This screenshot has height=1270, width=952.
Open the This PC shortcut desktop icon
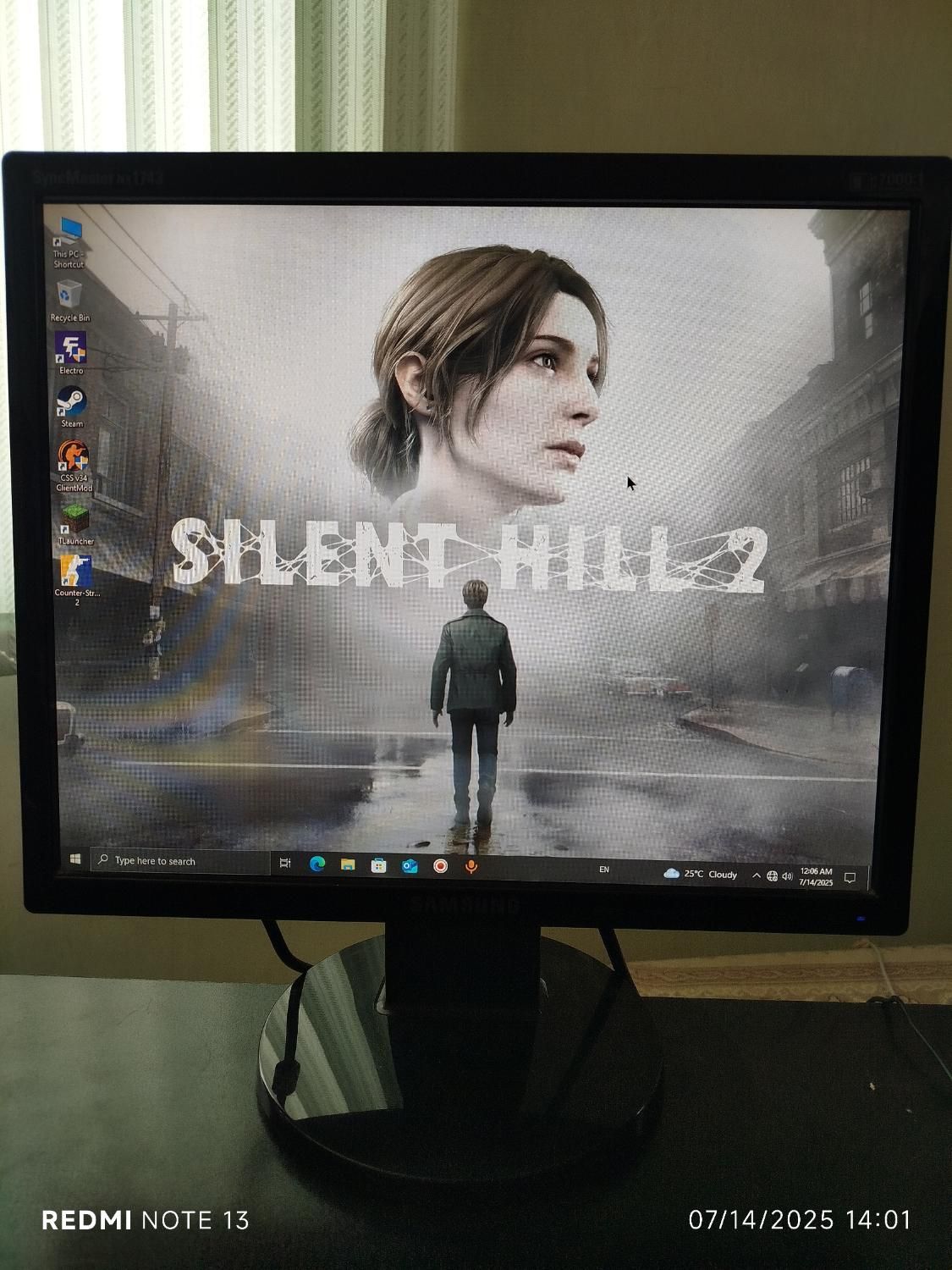pos(69,241)
